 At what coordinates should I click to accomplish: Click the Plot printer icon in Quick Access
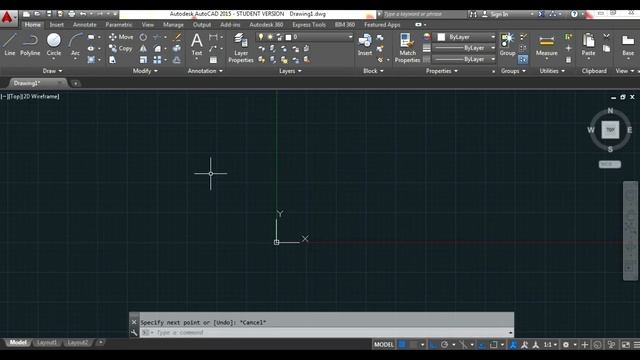71,14
